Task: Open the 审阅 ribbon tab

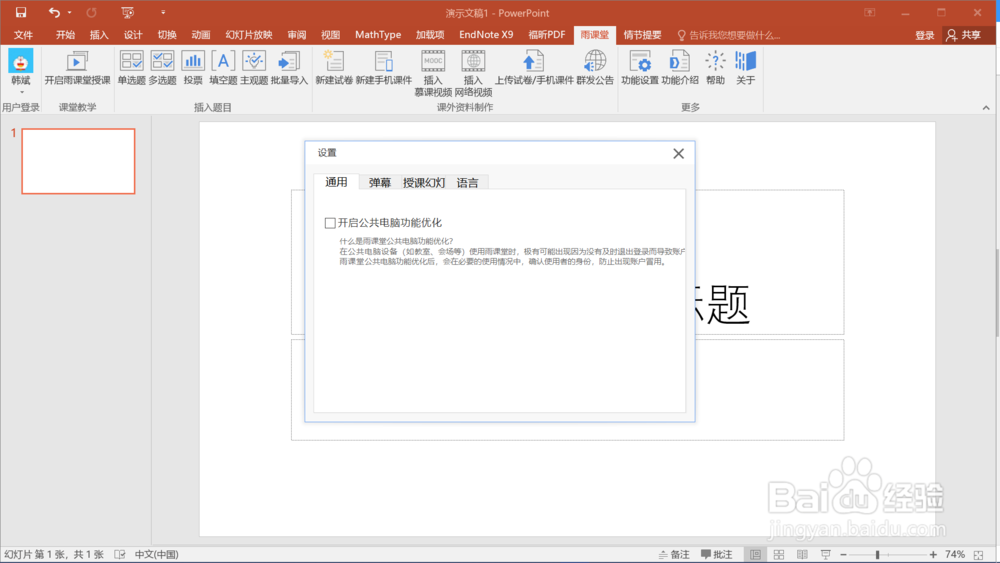Action: [x=297, y=35]
